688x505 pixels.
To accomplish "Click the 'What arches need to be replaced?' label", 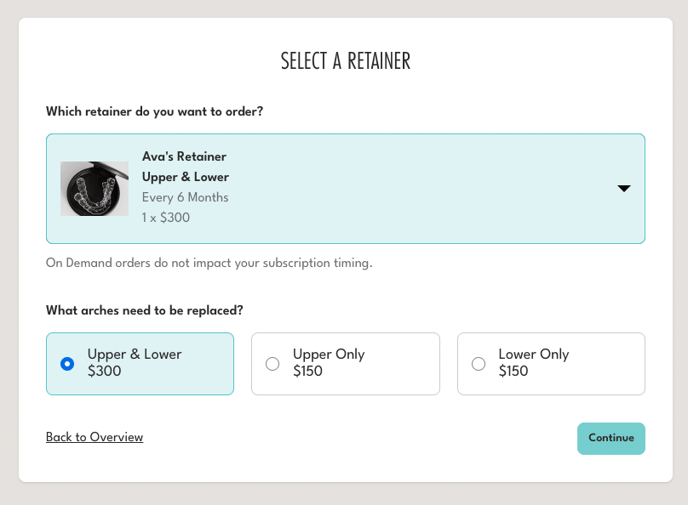I will (x=144, y=311).
